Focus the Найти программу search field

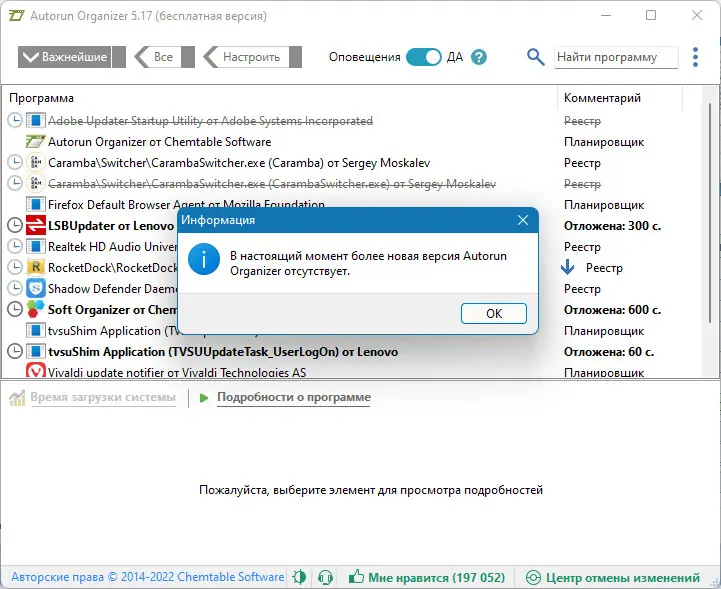click(616, 57)
